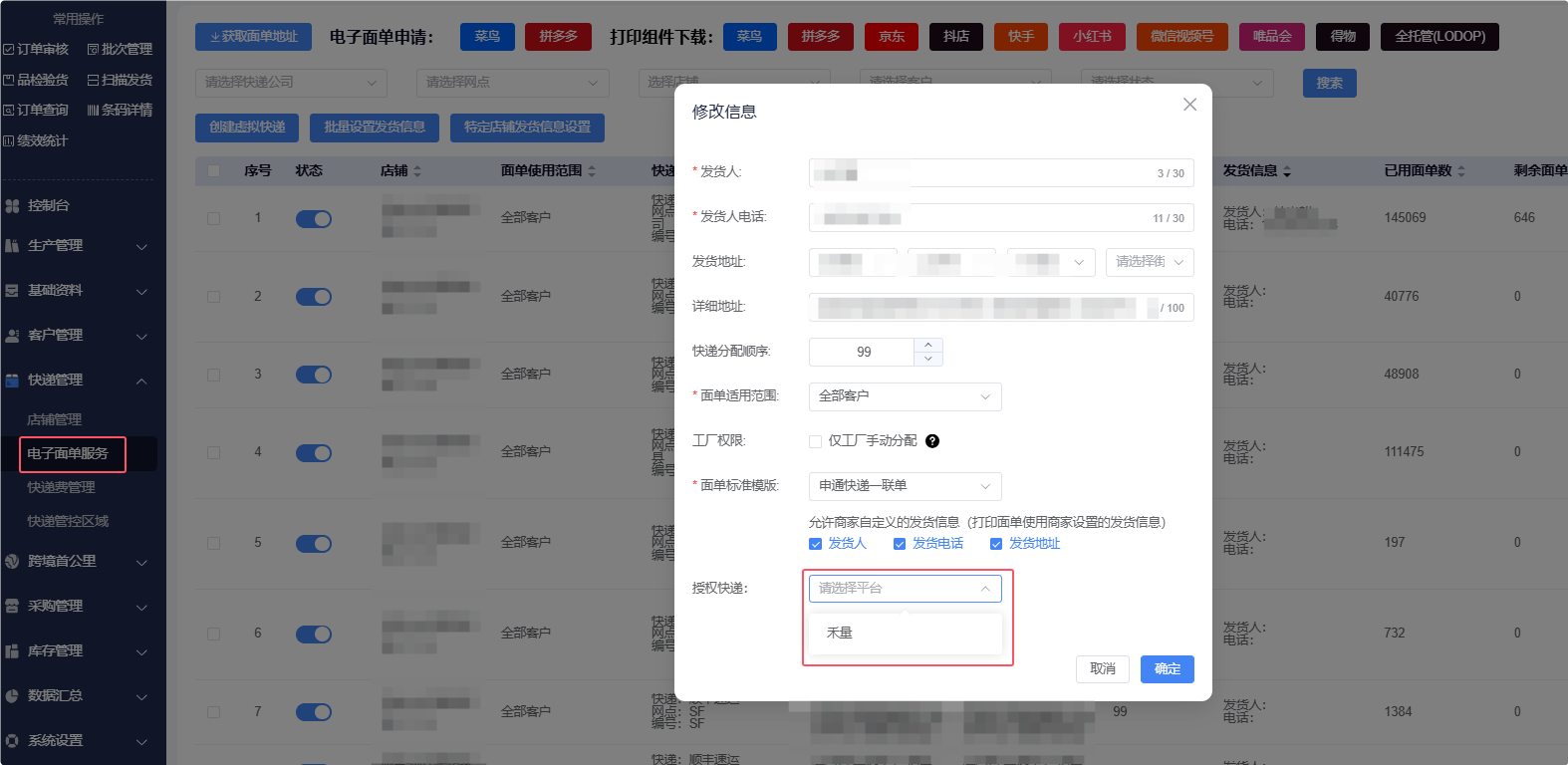Close the 修改信息 dialog with the X

(1189, 105)
